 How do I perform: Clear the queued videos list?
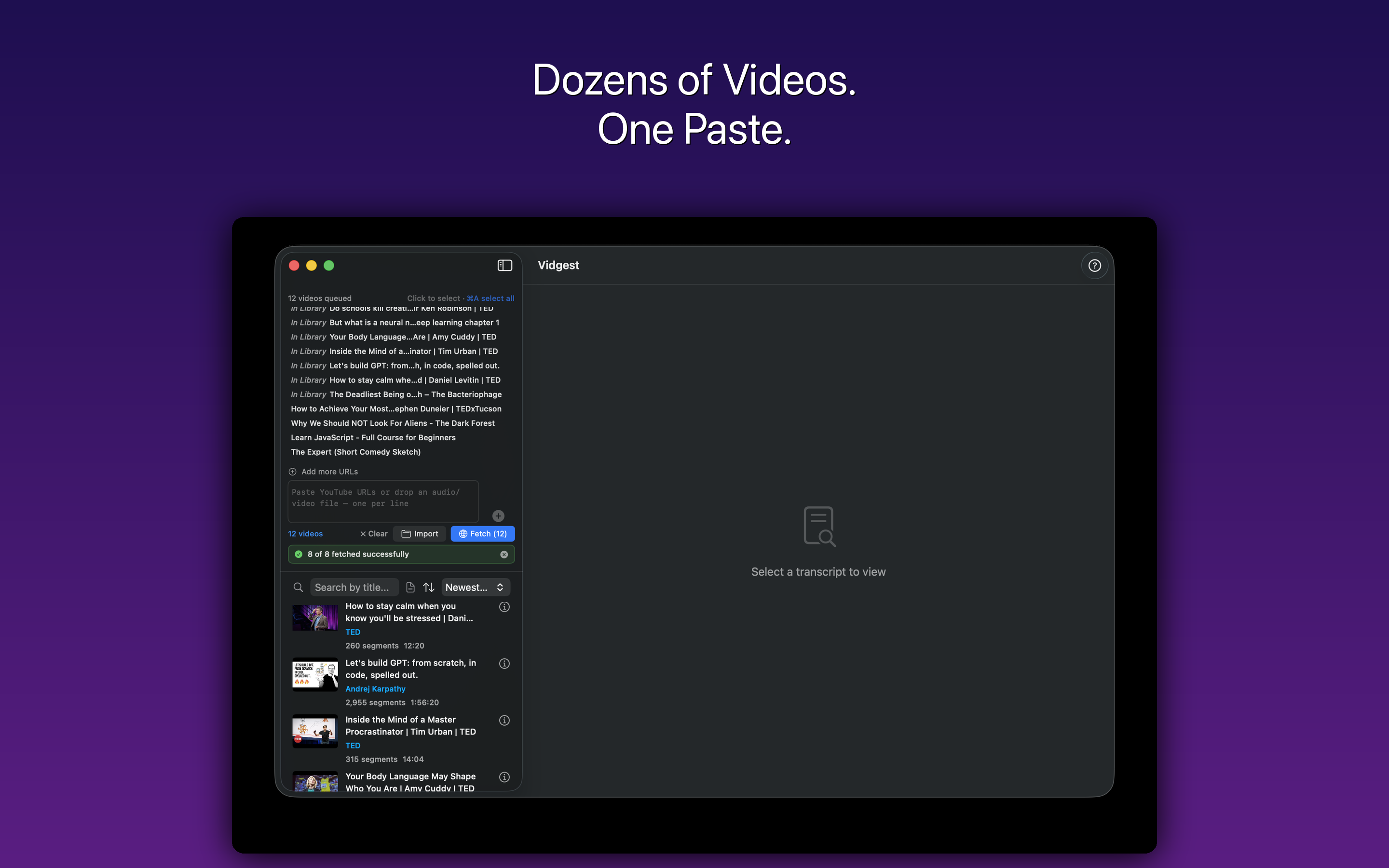pyautogui.click(x=374, y=533)
